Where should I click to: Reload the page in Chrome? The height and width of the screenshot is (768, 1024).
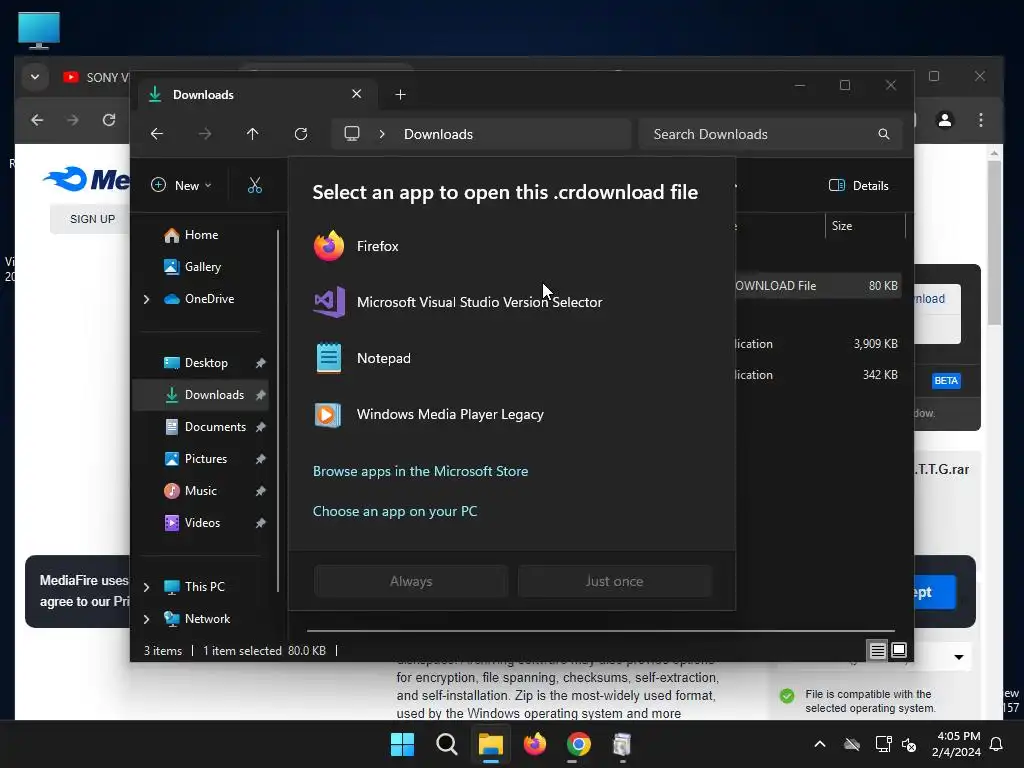coord(109,120)
